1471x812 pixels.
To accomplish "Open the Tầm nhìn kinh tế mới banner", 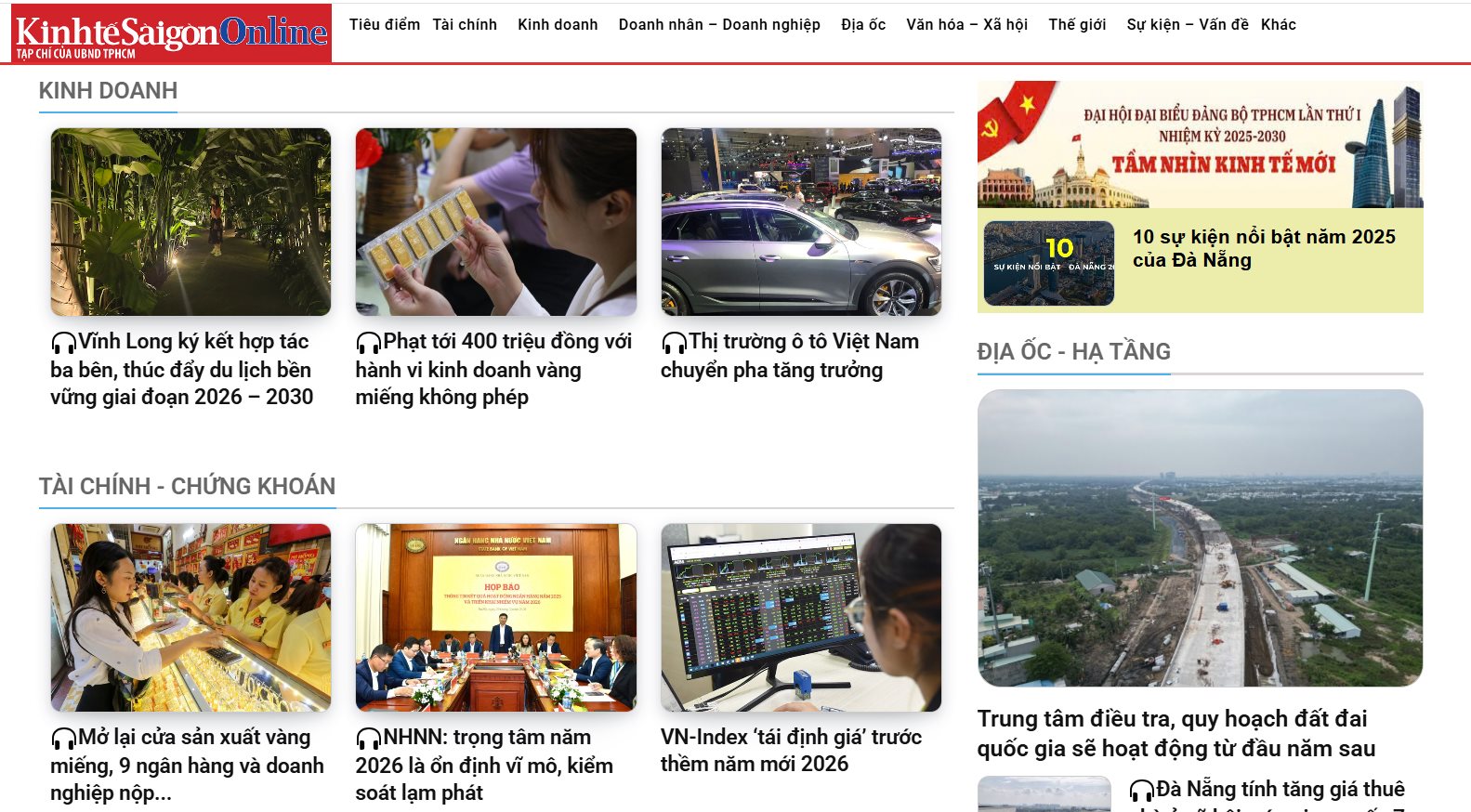I will [x=1200, y=144].
